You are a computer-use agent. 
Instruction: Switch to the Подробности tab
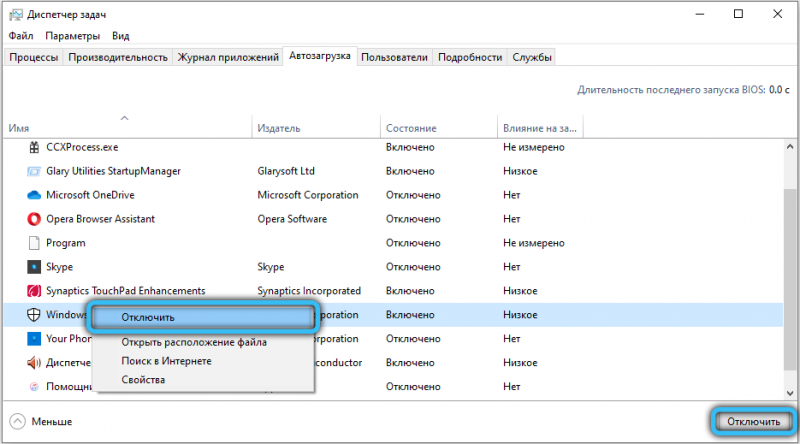470,57
